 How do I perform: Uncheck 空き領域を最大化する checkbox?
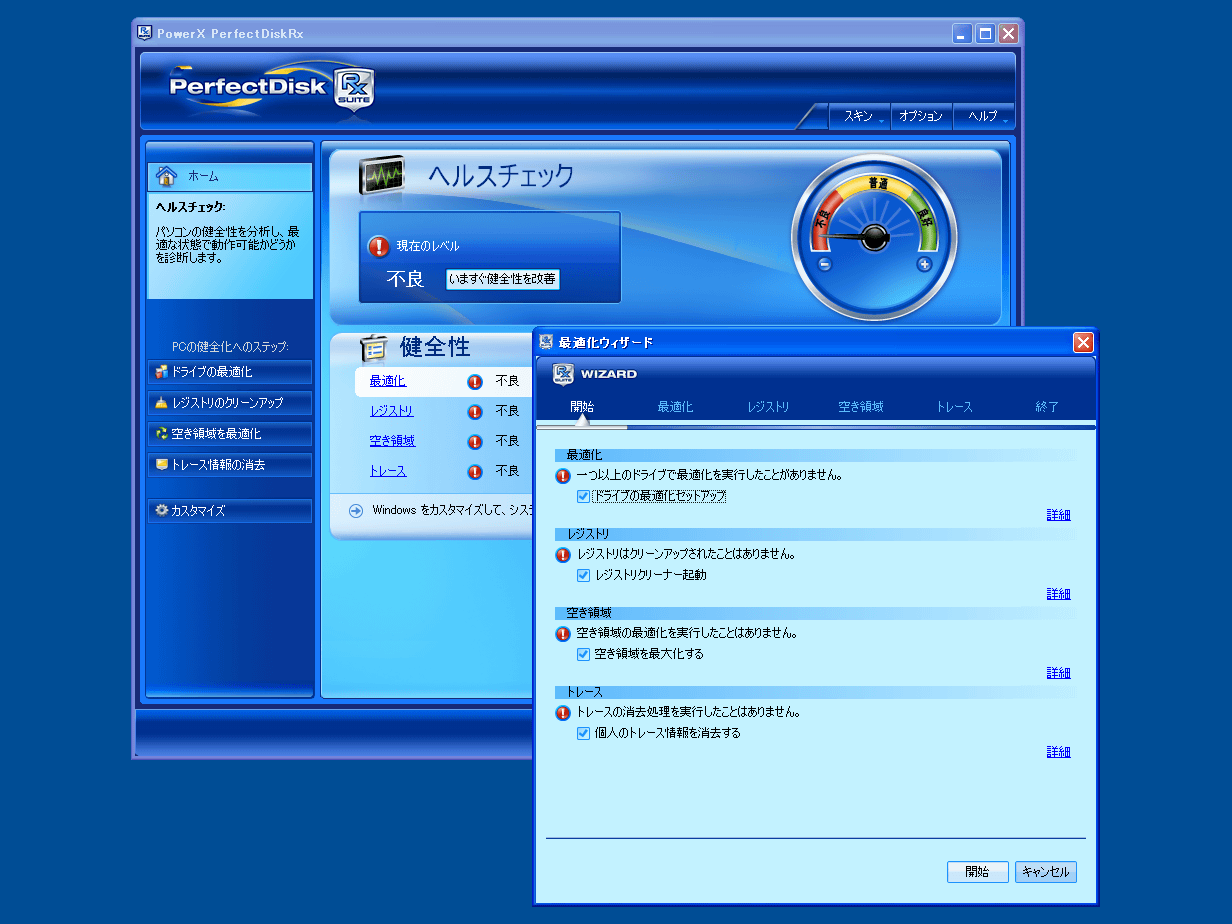pos(583,654)
